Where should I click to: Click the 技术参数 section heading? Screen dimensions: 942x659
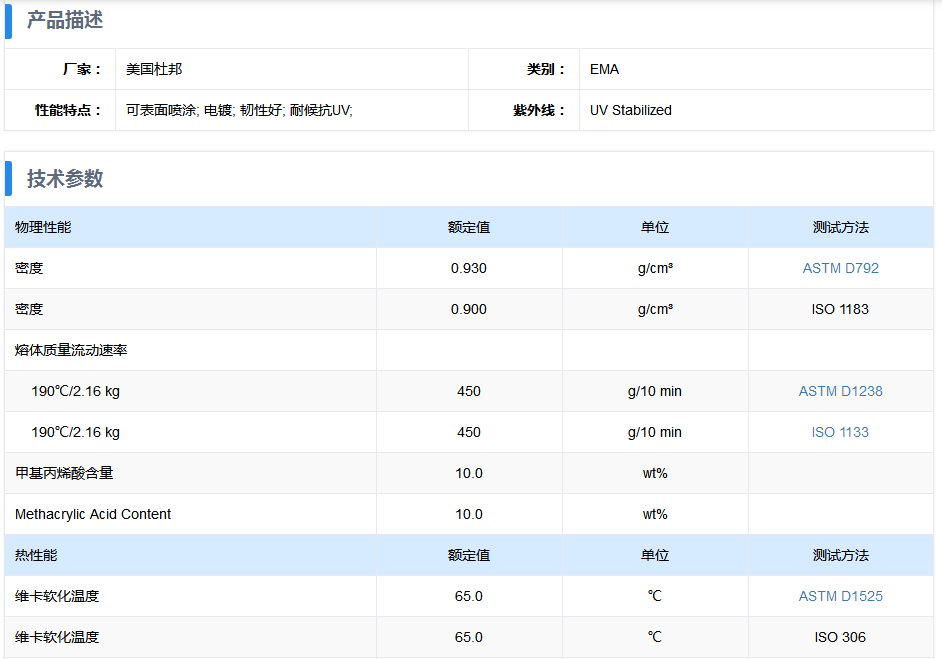pyautogui.click(x=65, y=179)
